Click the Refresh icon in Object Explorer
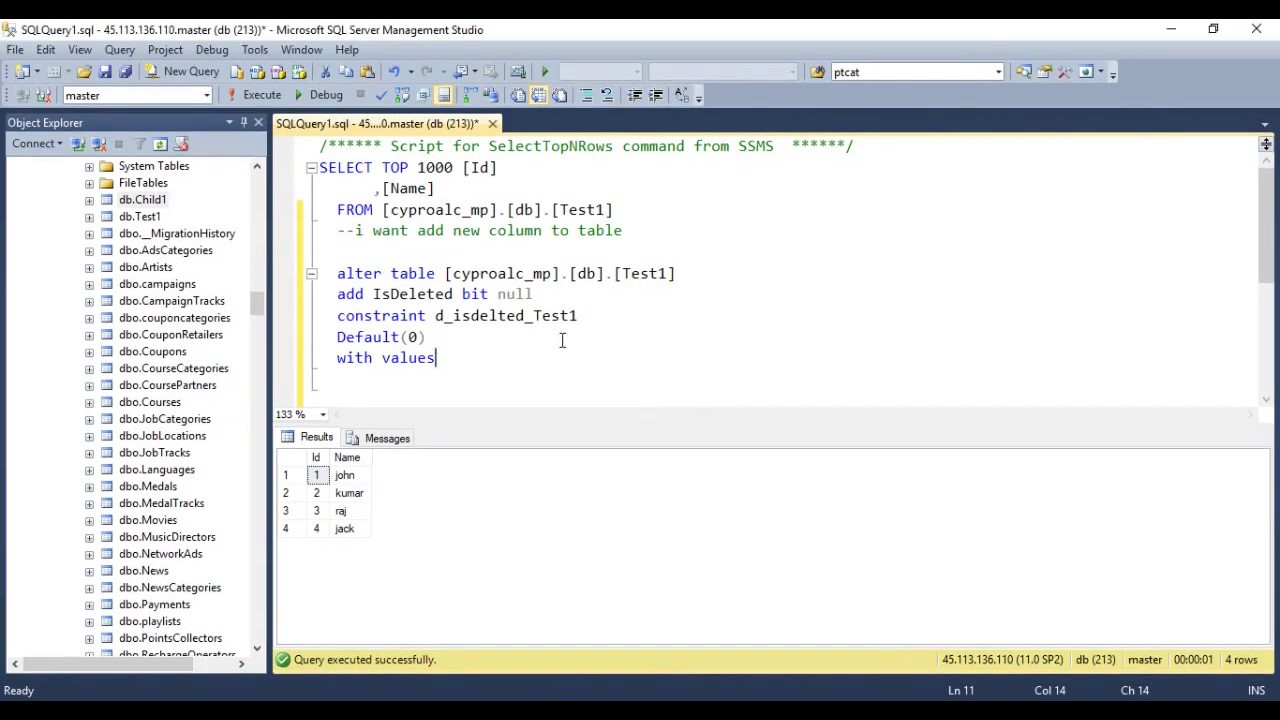1280x720 pixels. click(160, 144)
